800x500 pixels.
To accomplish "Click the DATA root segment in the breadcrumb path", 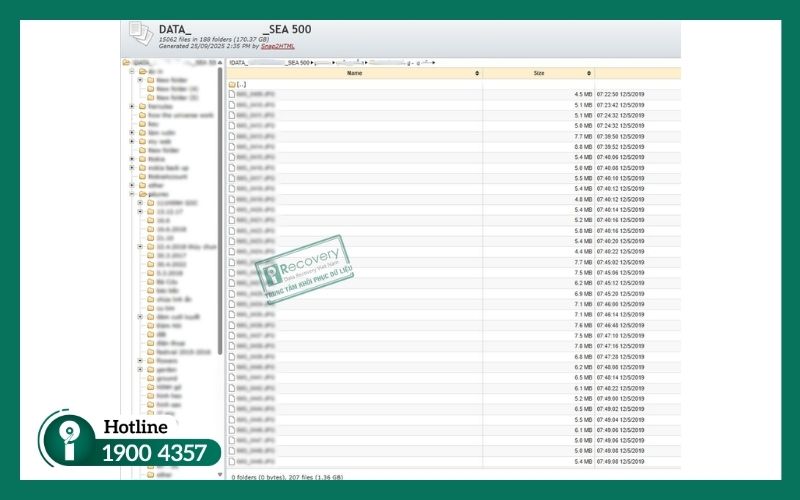I will (240, 62).
